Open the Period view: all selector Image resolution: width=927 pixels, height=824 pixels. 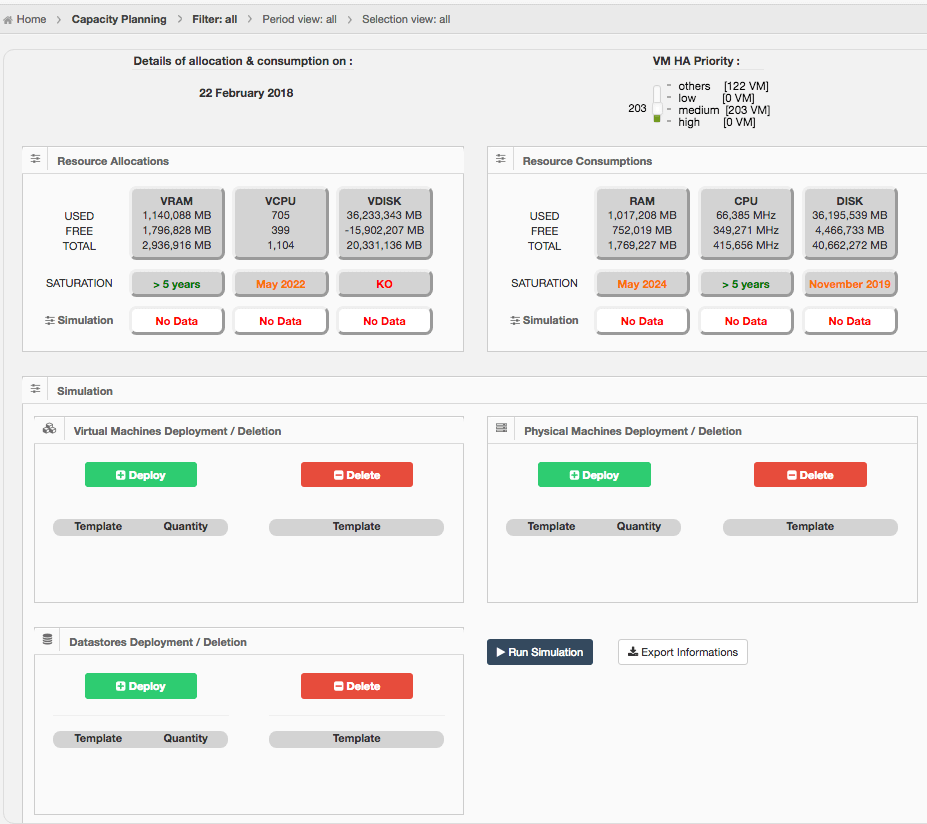(299, 19)
